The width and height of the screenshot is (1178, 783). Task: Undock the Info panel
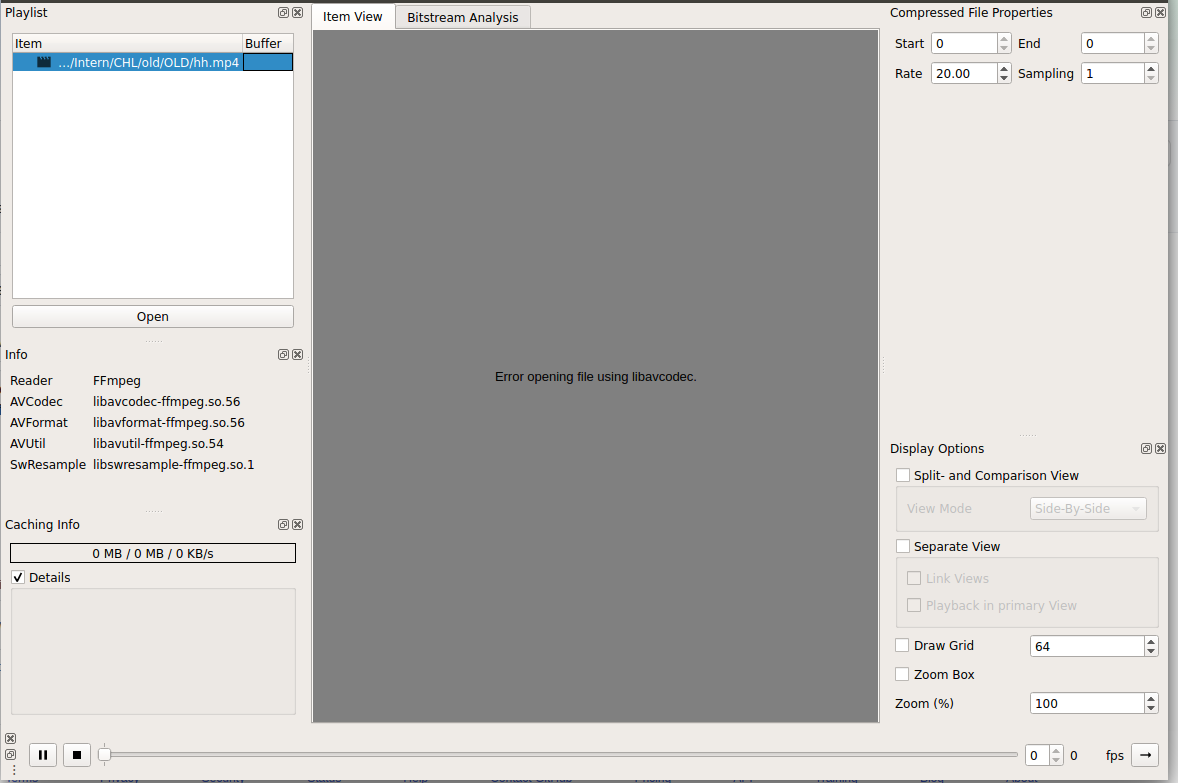tap(283, 354)
